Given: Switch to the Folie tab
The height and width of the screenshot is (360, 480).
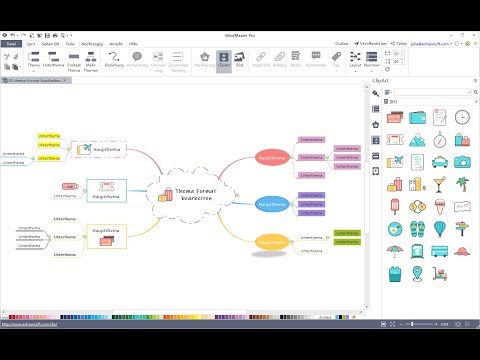Looking at the screenshot, I should pyautogui.click(x=70, y=44).
